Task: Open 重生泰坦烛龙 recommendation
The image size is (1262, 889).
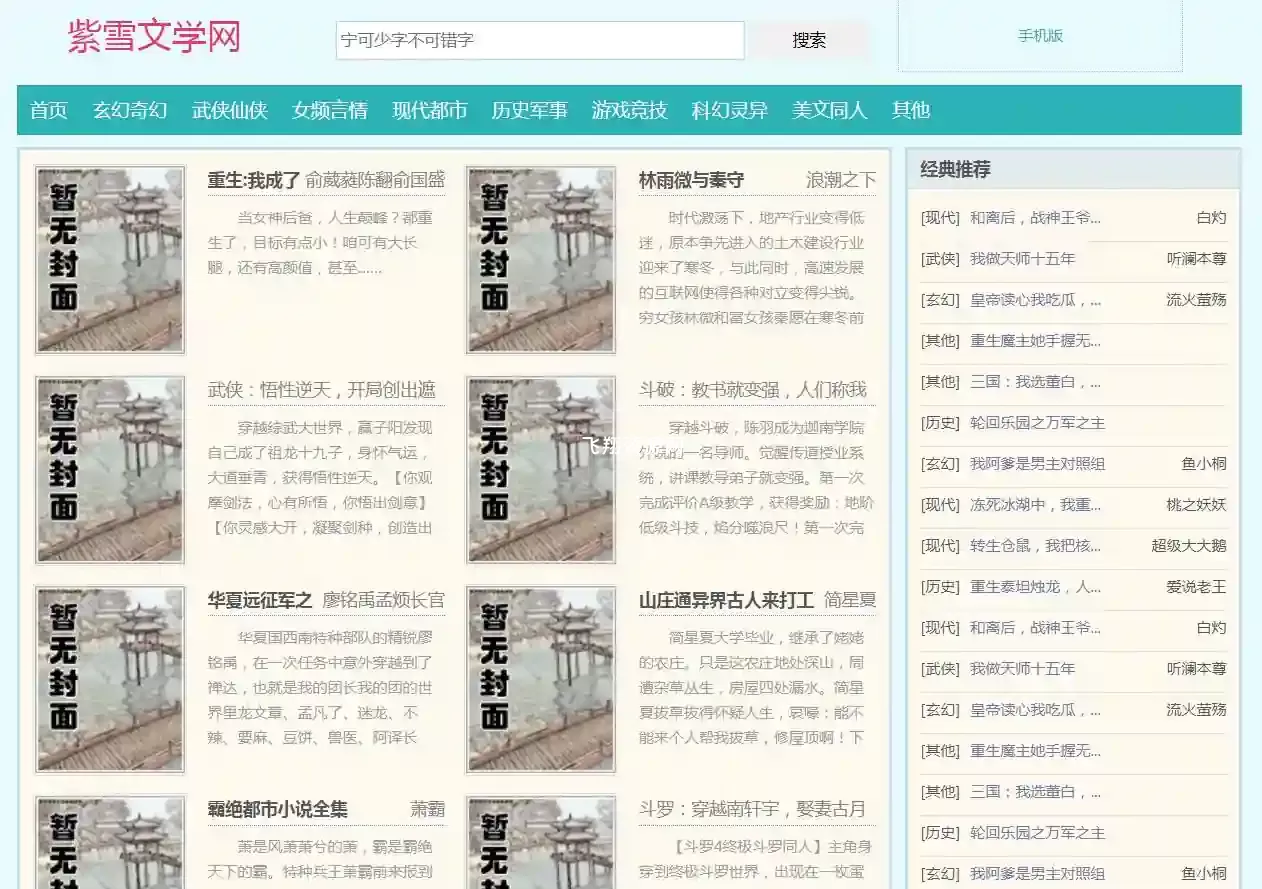Action: coord(1035,587)
